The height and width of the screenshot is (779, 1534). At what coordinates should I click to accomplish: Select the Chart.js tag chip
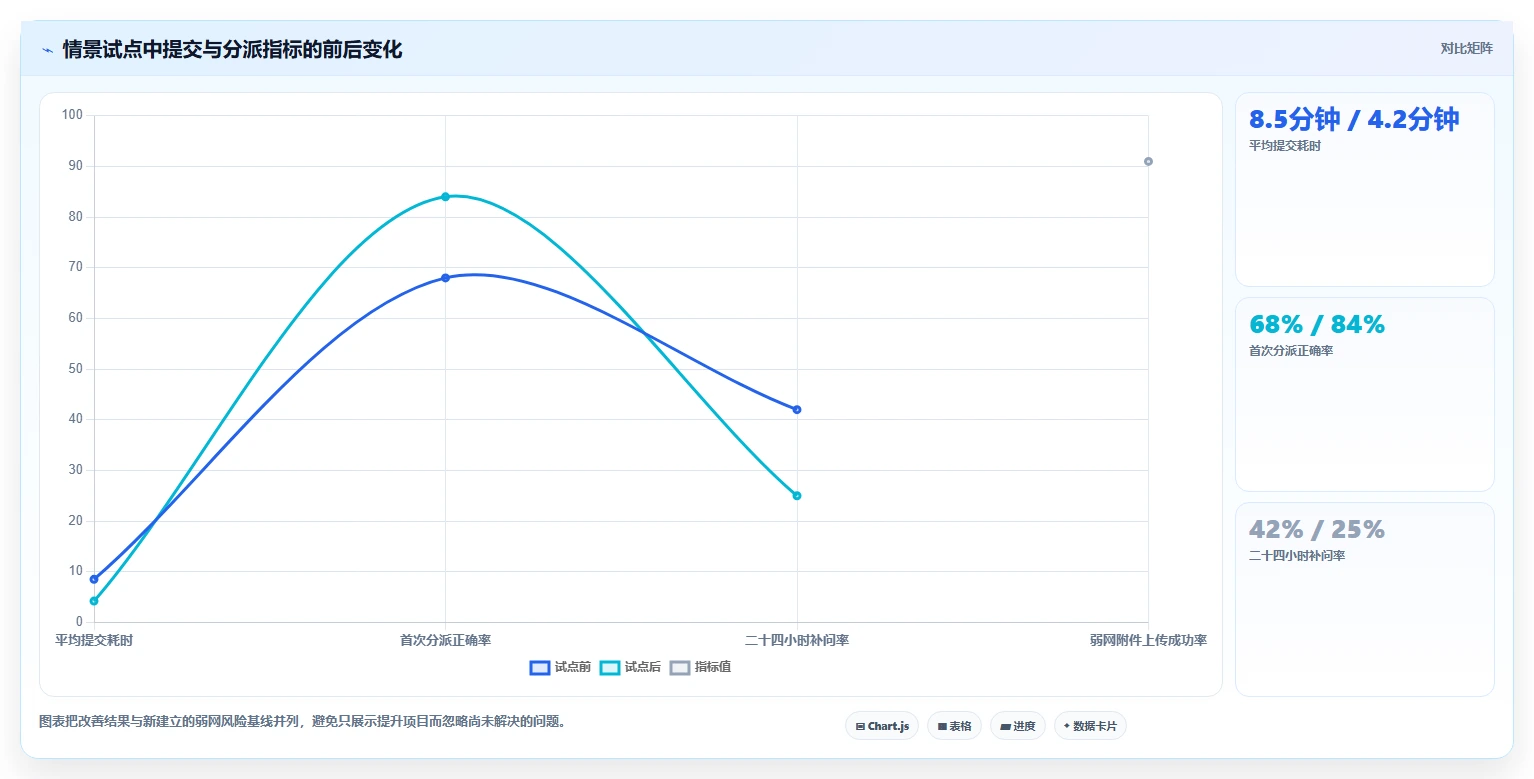(x=882, y=726)
